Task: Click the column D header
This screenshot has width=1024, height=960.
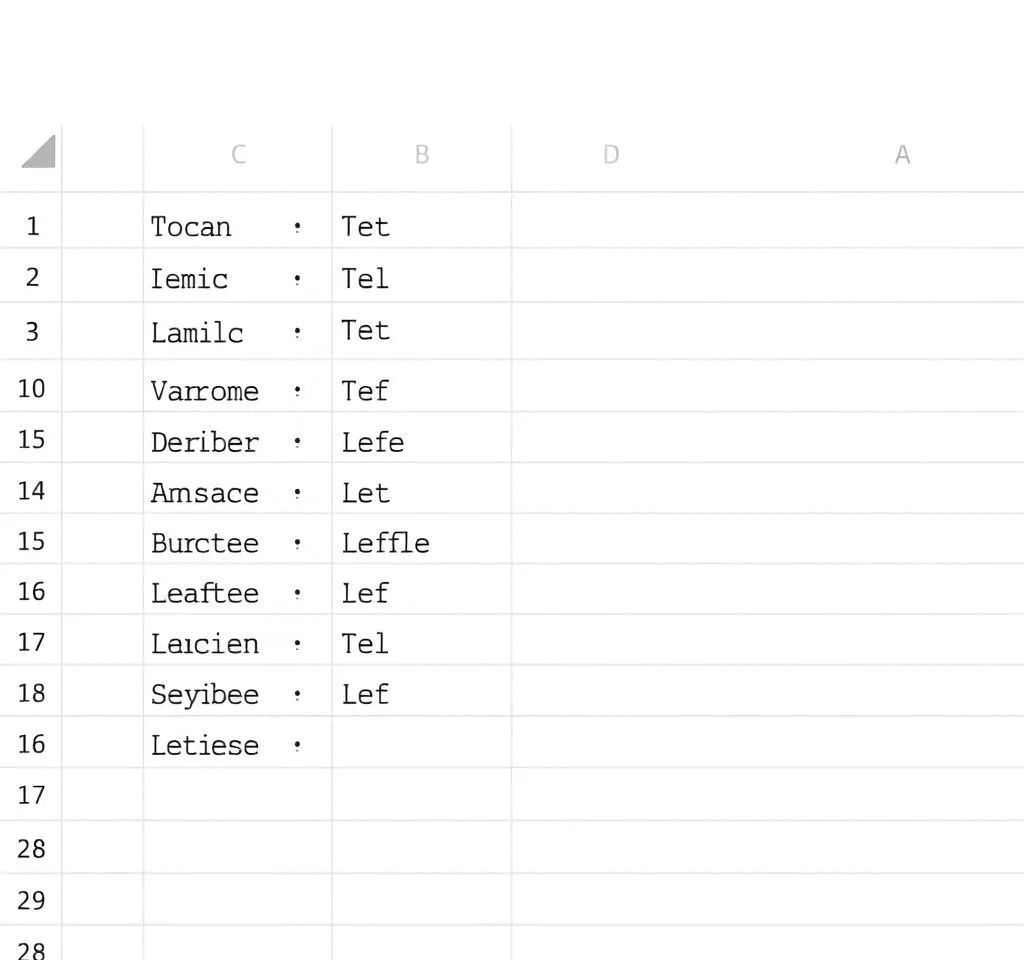Action: click(x=611, y=155)
